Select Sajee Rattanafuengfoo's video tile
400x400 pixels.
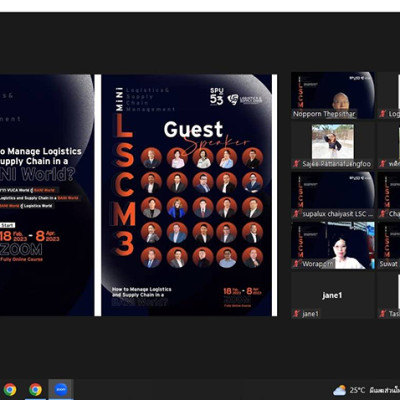point(333,145)
